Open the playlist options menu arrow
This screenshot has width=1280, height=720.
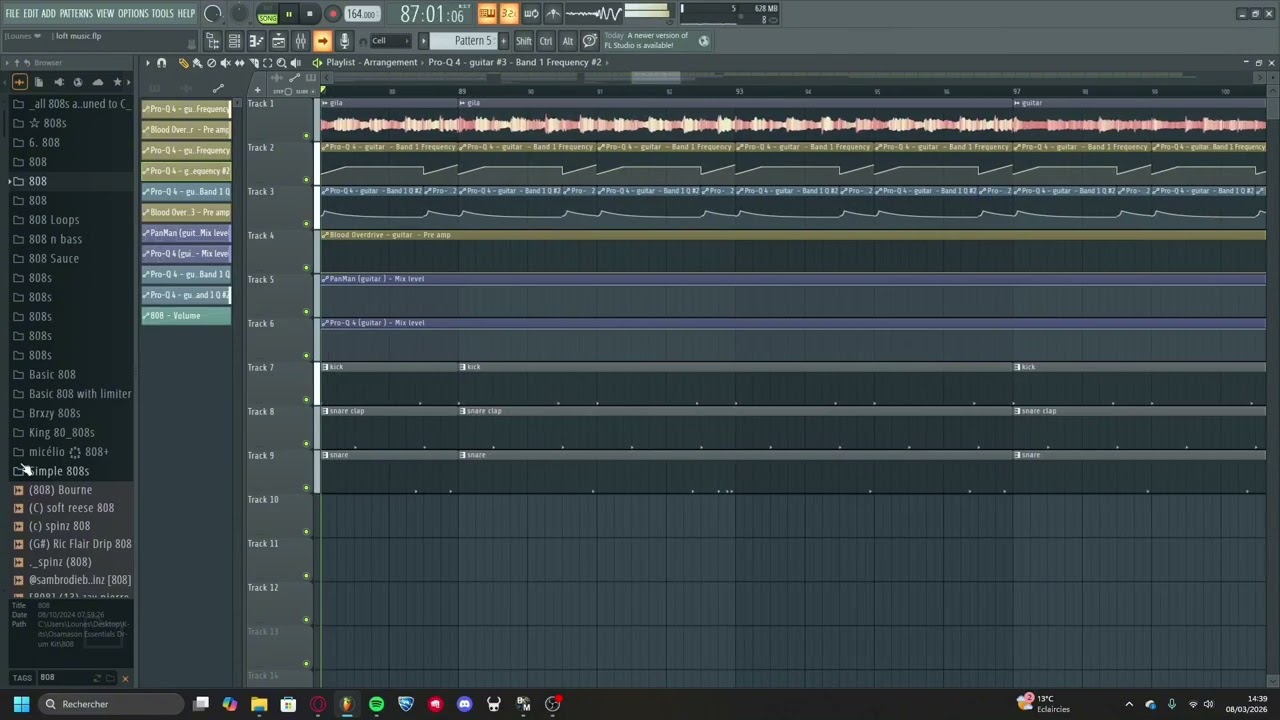tap(148, 63)
